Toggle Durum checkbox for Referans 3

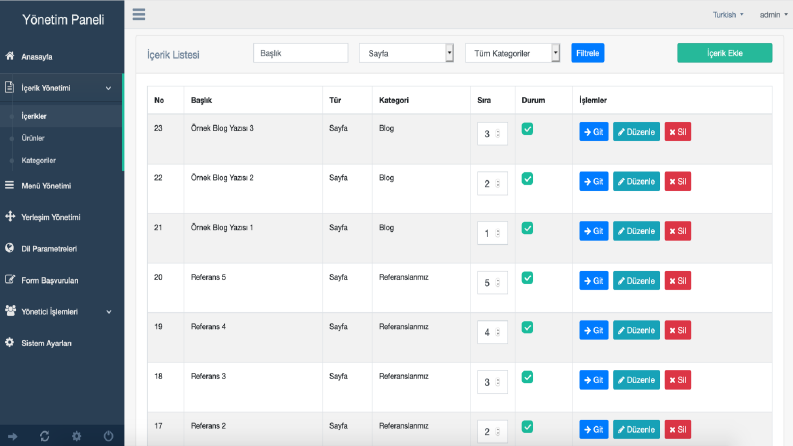point(527,377)
